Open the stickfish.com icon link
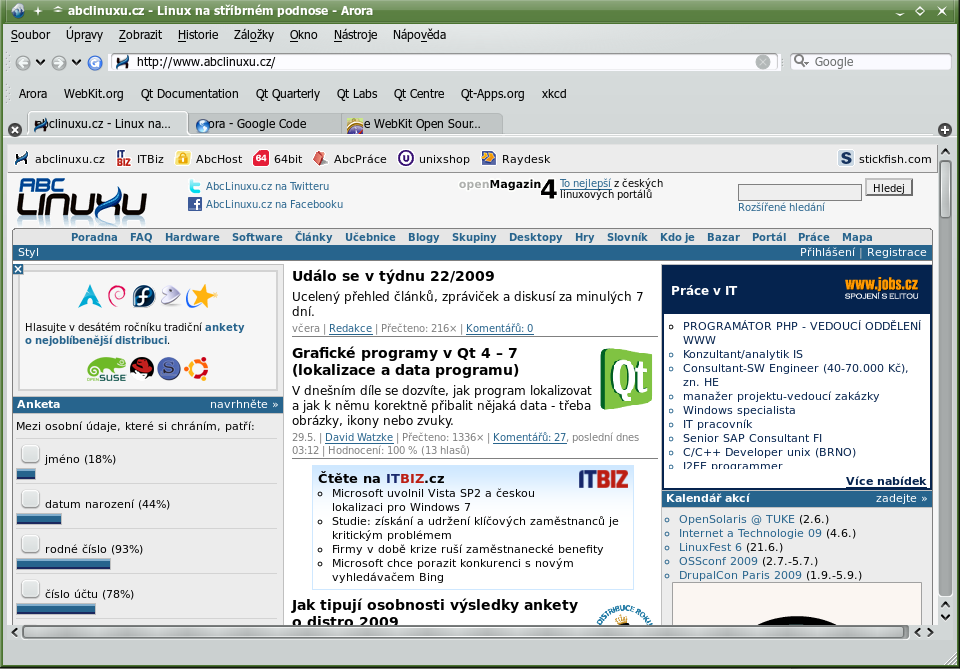 [x=846, y=159]
